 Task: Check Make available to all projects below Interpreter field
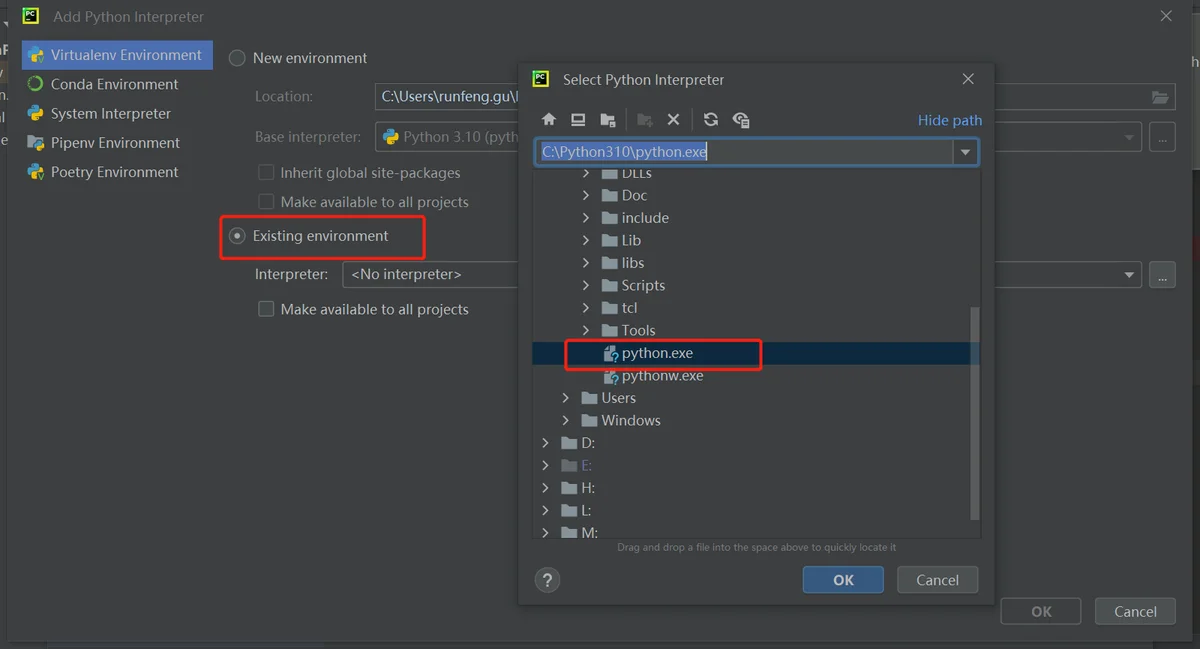(266, 309)
